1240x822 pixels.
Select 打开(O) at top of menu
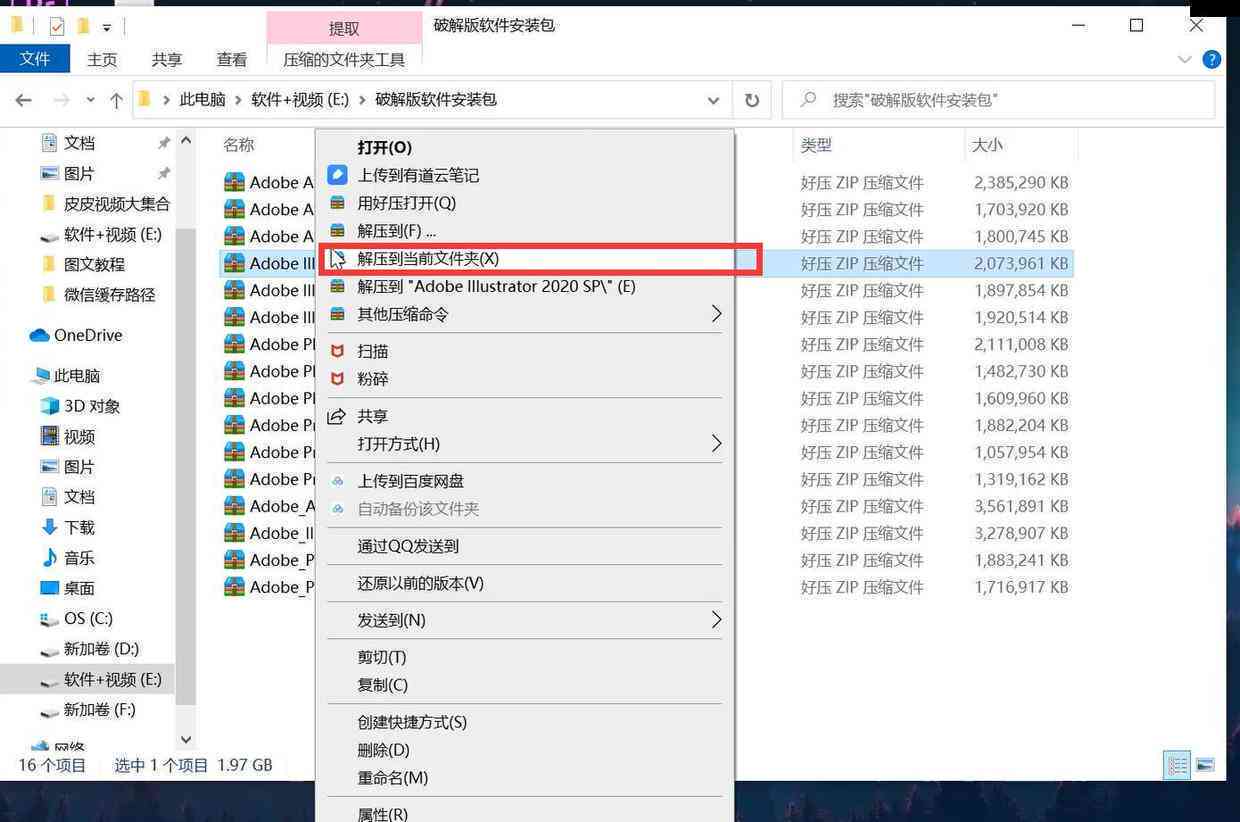pos(385,147)
